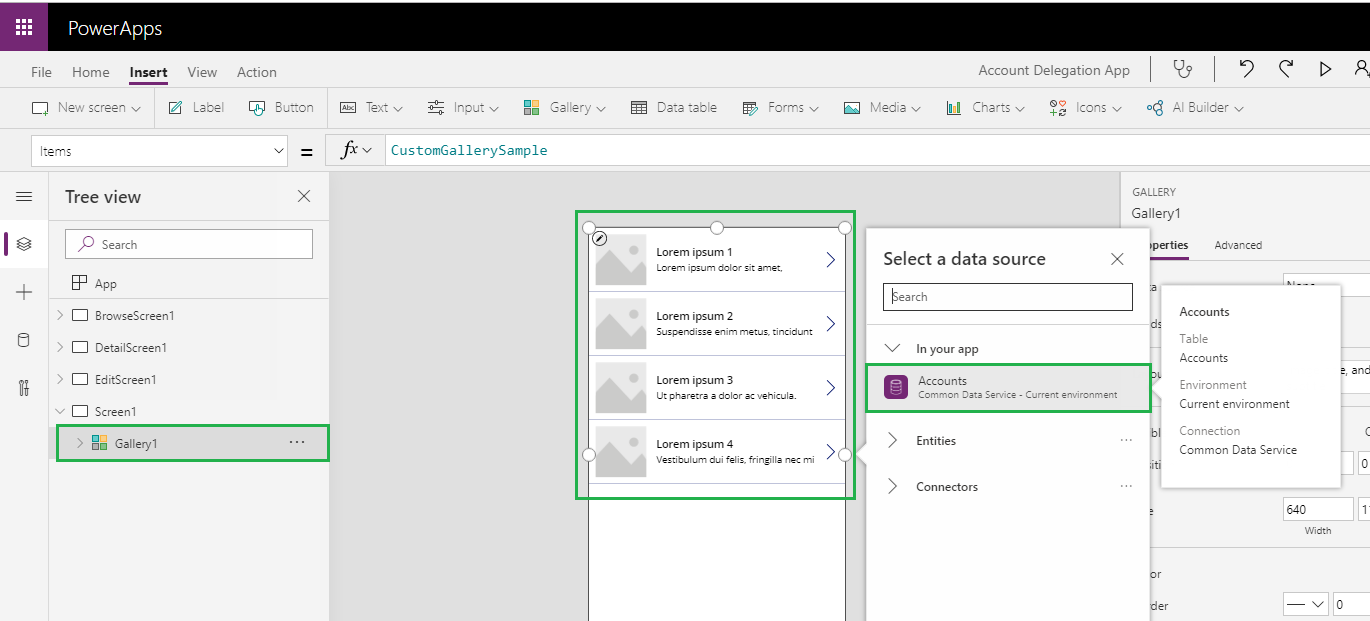Toggle the hamburger menu in left rail
1370x621 pixels.
click(x=24, y=197)
